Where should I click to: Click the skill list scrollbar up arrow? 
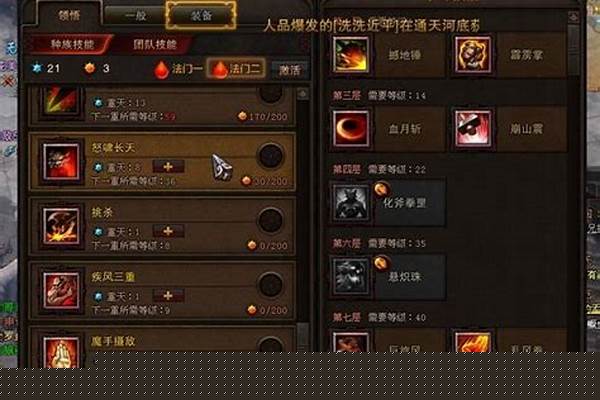point(303,94)
